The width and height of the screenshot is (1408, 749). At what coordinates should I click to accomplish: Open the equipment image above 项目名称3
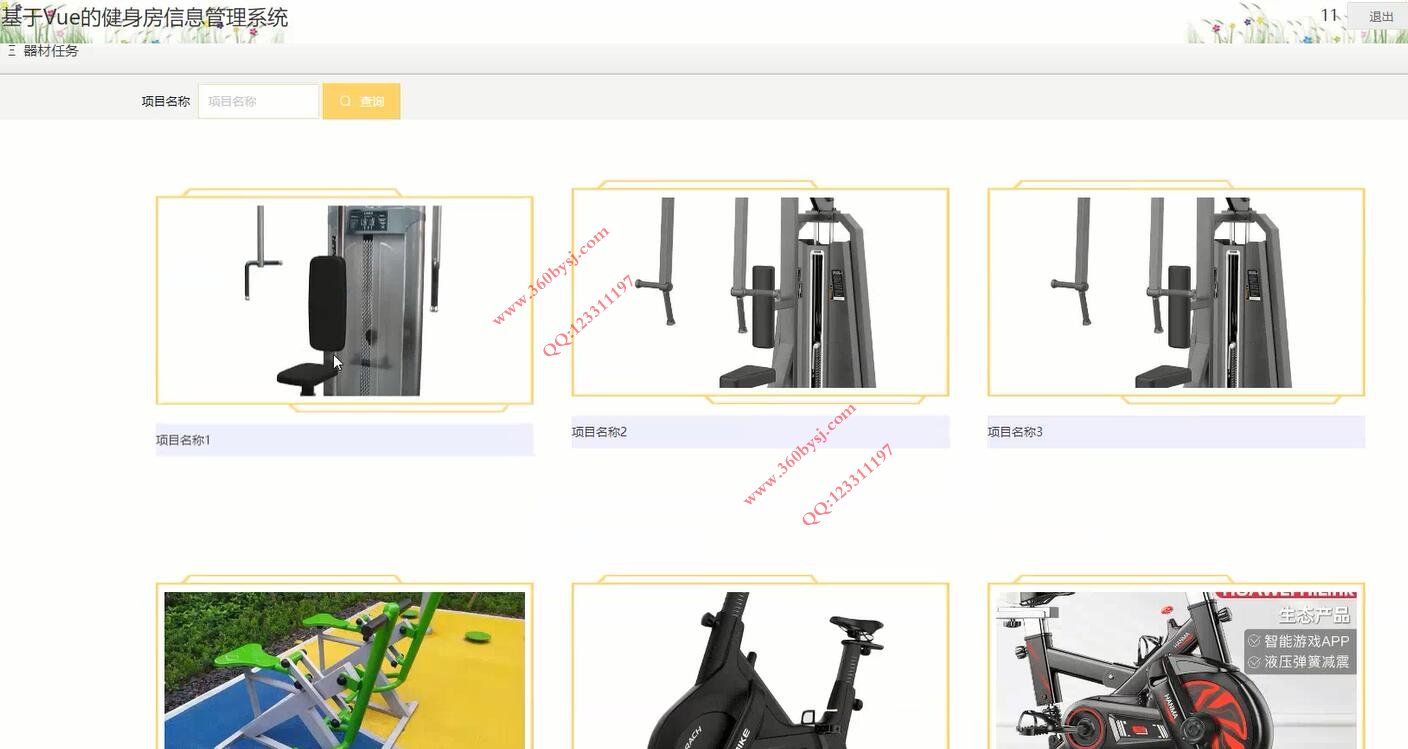point(1176,292)
